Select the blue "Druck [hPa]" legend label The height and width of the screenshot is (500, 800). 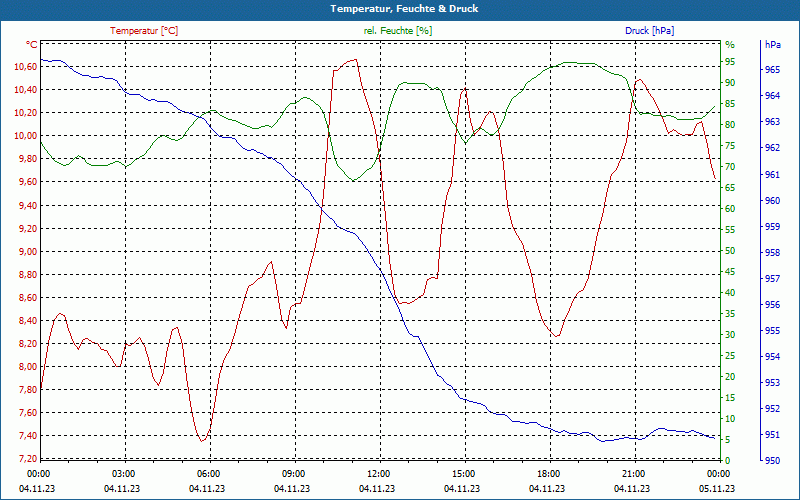coord(649,31)
